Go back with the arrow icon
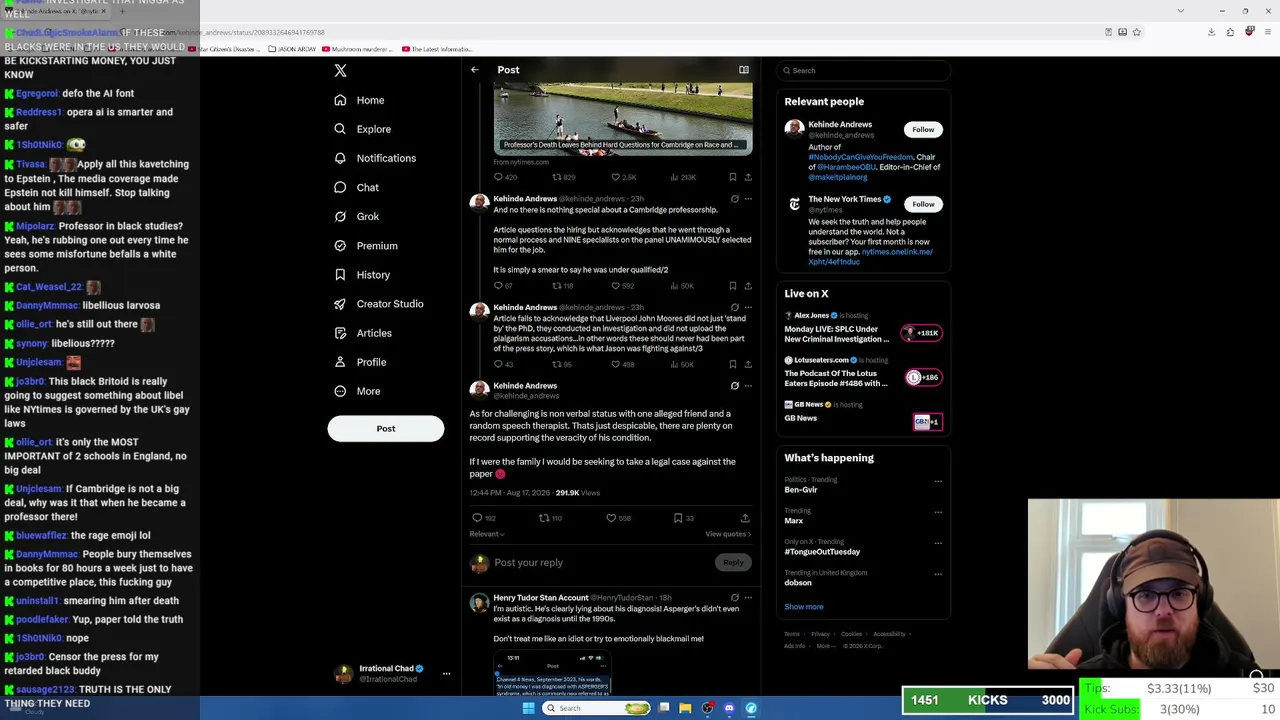Screen dimensions: 1280x720 [475, 70]
